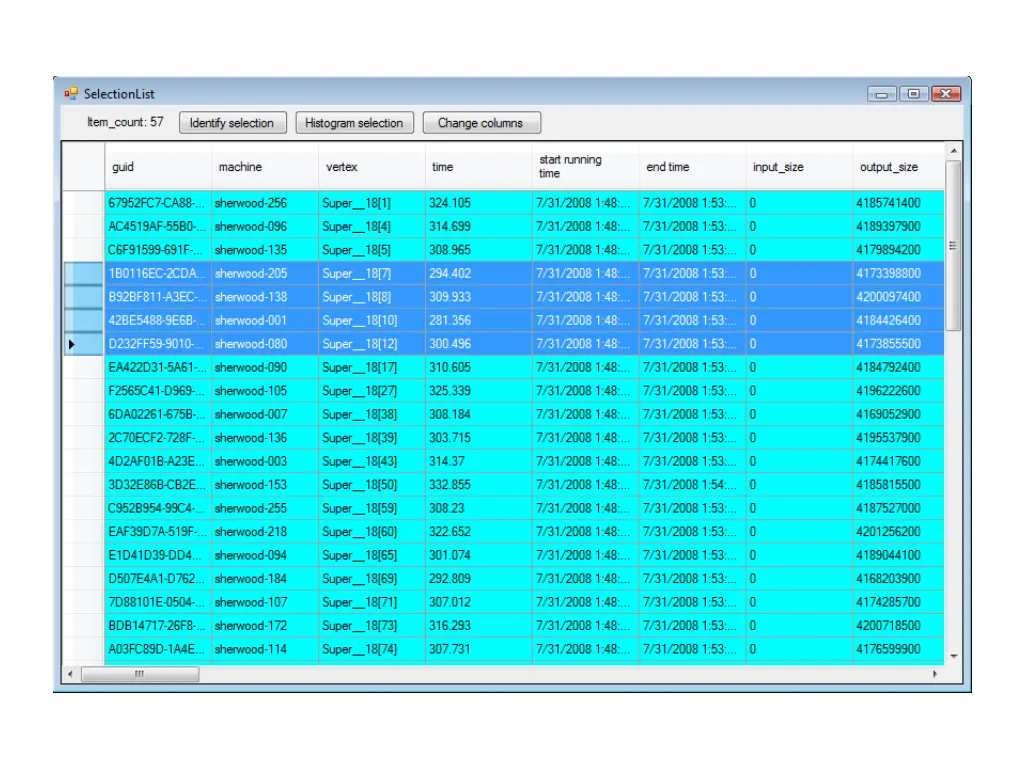Screen dimensions: 1024x768
Task: Click the vertical scrollbar up arrow
Action: 953,151
